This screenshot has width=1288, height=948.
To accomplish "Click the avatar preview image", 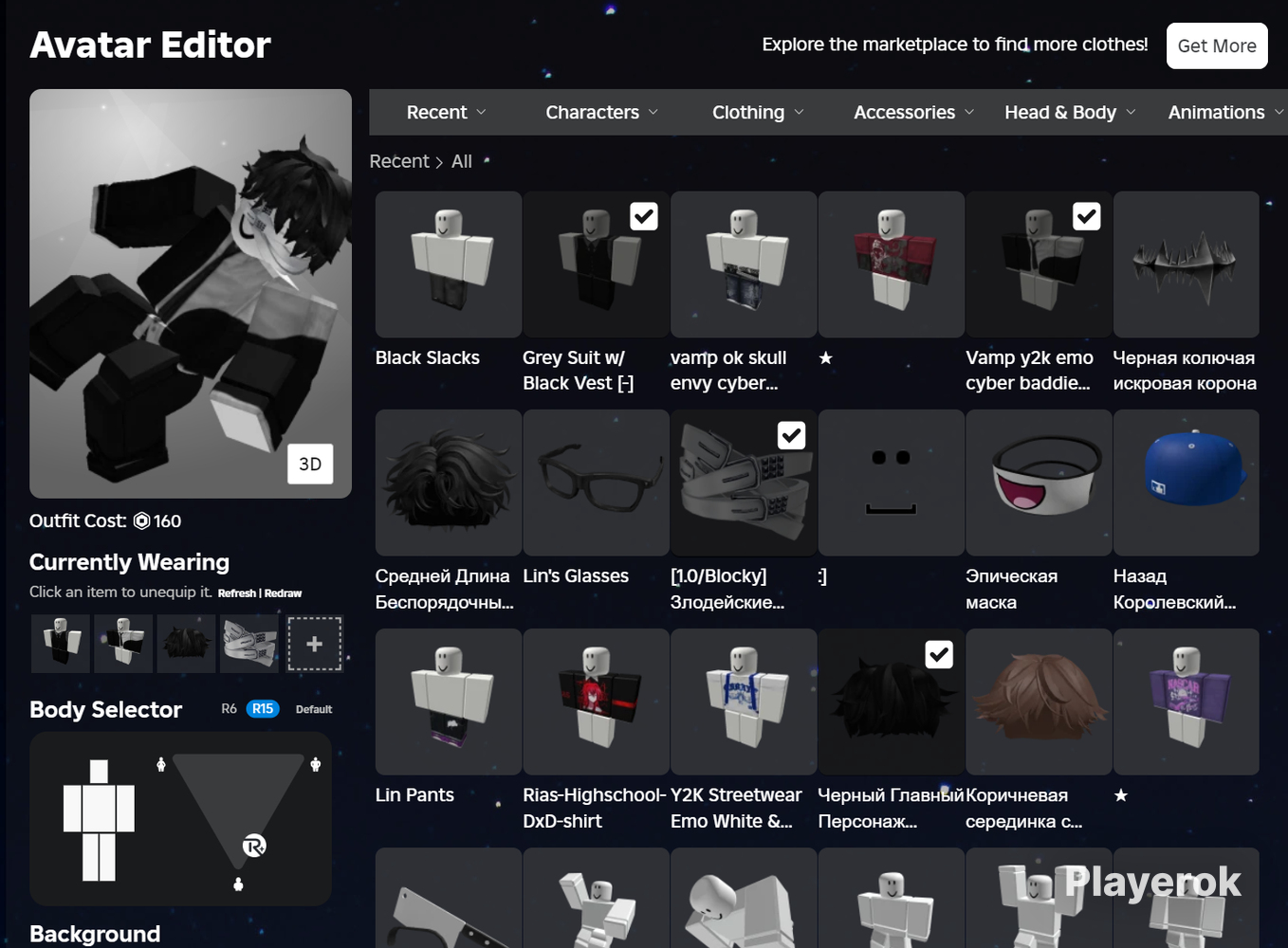I will (x=191, y=294).
